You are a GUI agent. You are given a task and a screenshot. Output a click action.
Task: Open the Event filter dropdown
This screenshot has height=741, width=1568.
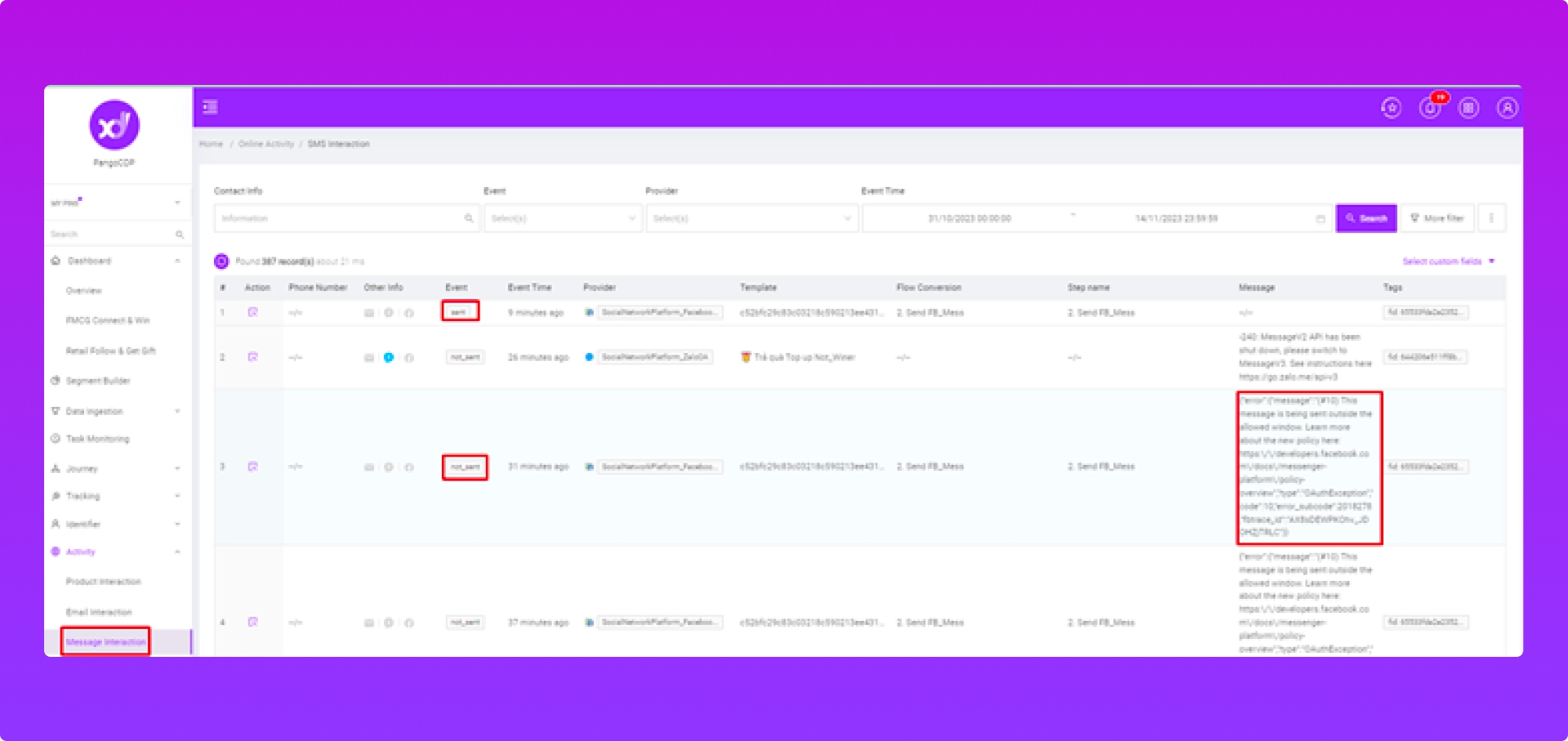pyautogui.click(x=563, y=219)
